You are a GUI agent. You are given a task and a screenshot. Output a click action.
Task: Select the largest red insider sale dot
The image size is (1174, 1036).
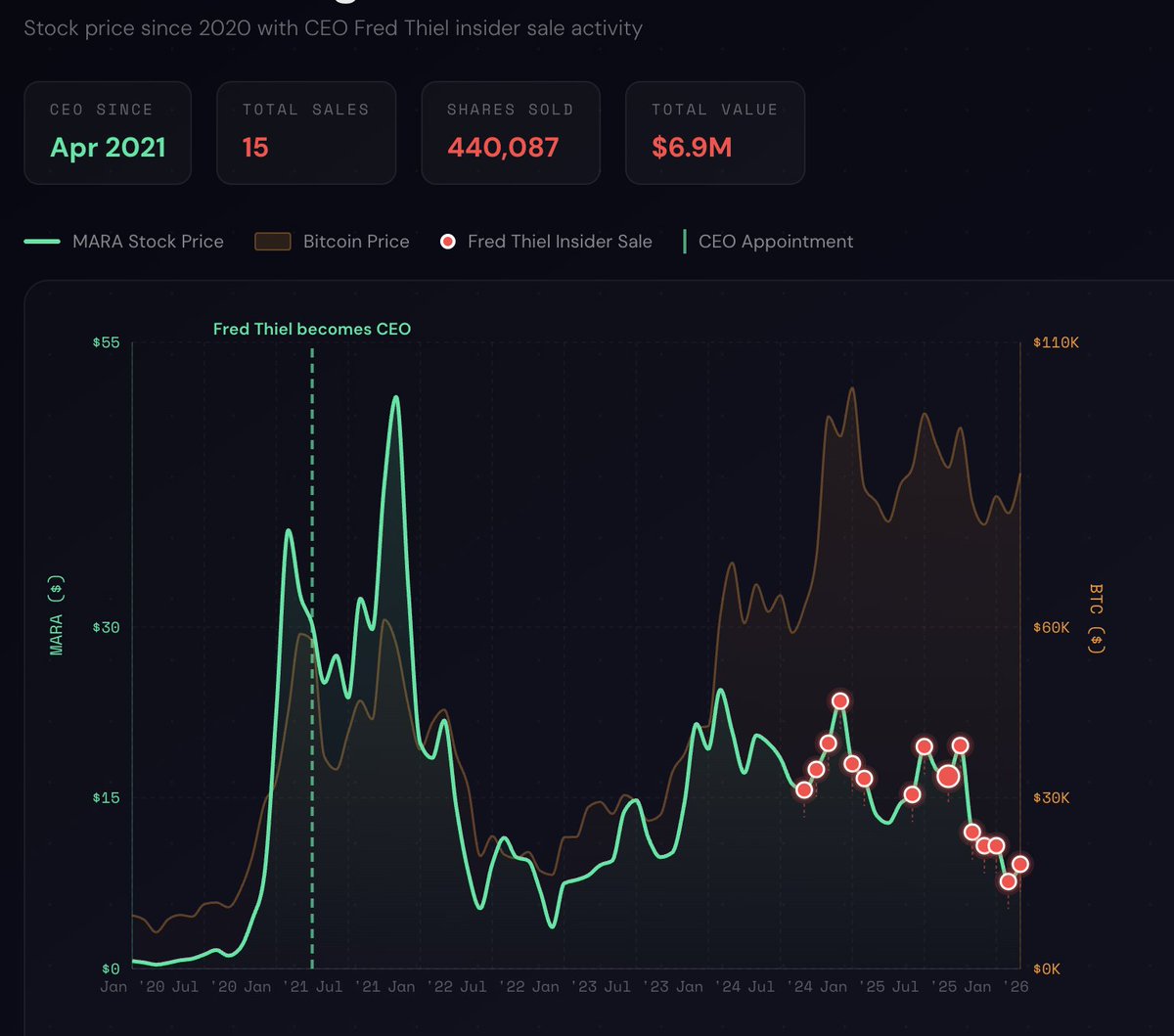(948, 777)
